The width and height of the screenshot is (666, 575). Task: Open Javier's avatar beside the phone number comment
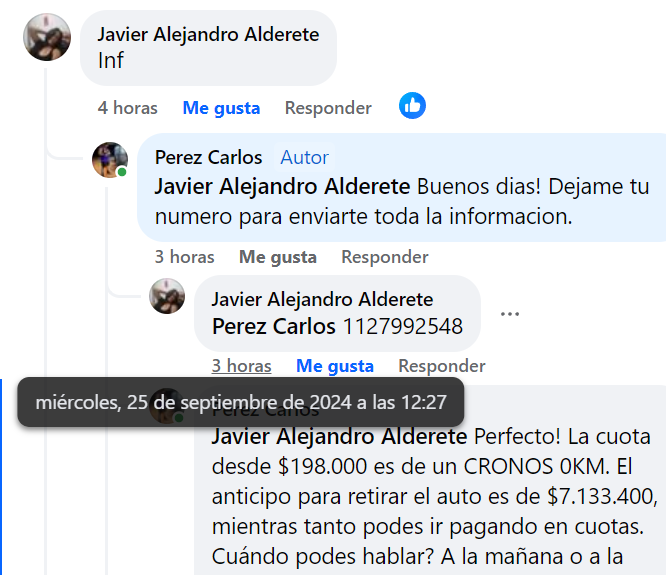coord(167,296)
